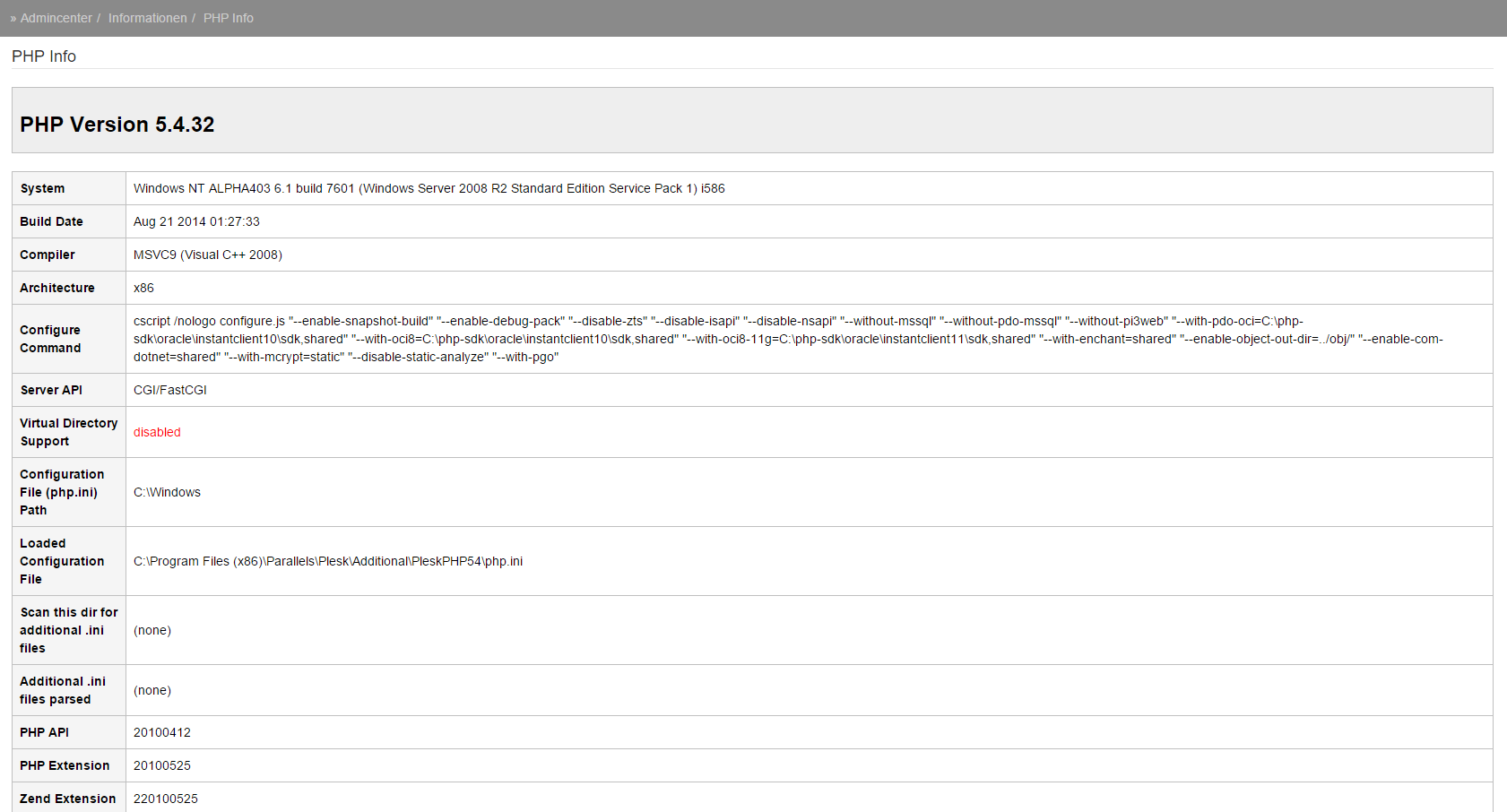
Task: Select the red disabled value
Action: click(x=157, y=432)
